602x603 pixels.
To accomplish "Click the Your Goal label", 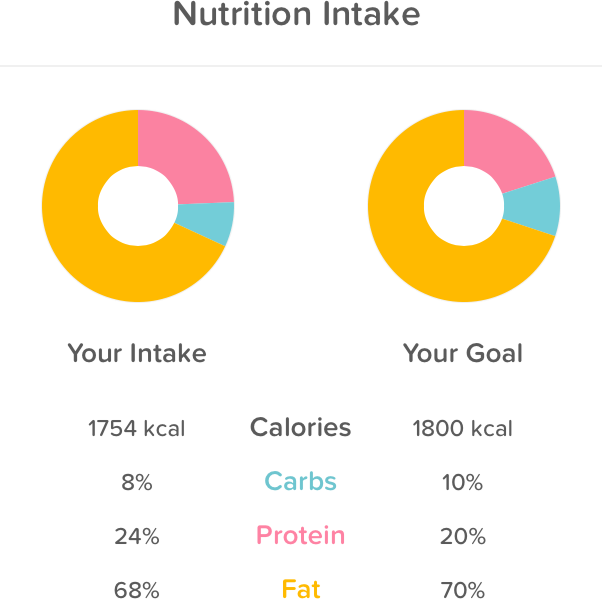I will coord(463,353).
